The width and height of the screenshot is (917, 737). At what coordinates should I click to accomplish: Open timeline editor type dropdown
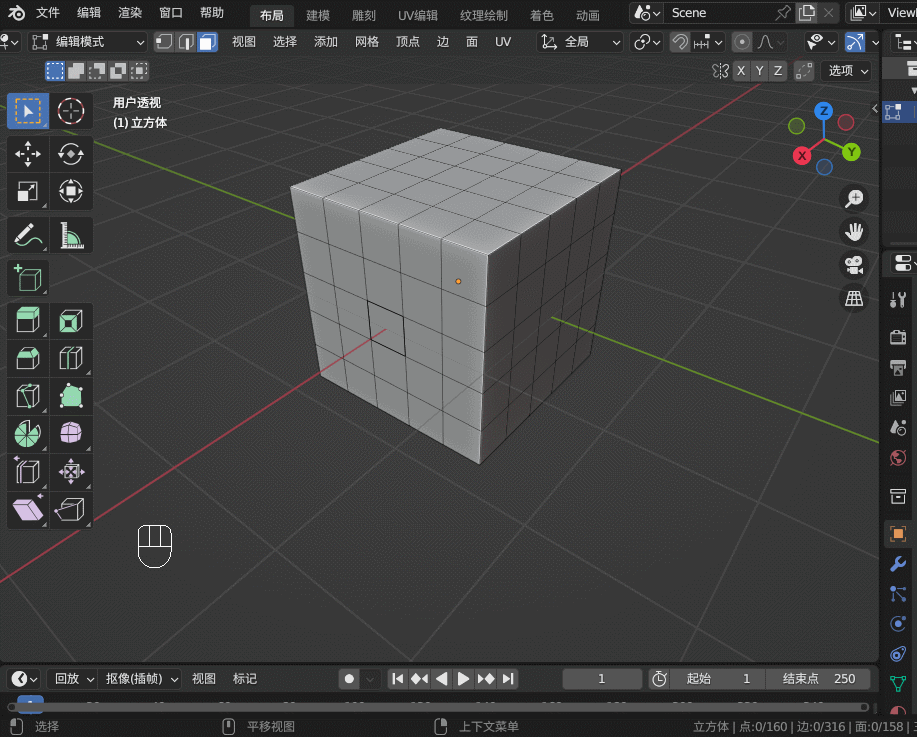[23, 679]
